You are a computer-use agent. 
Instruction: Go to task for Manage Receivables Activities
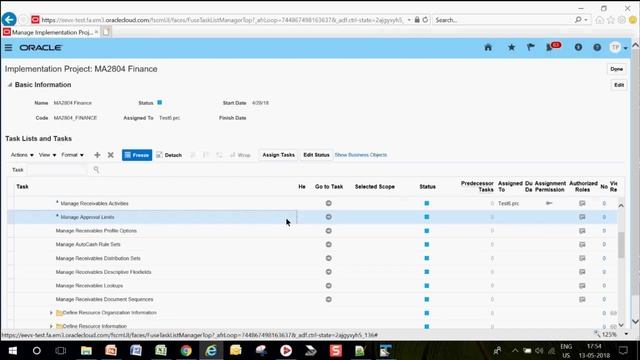point(329,203)
